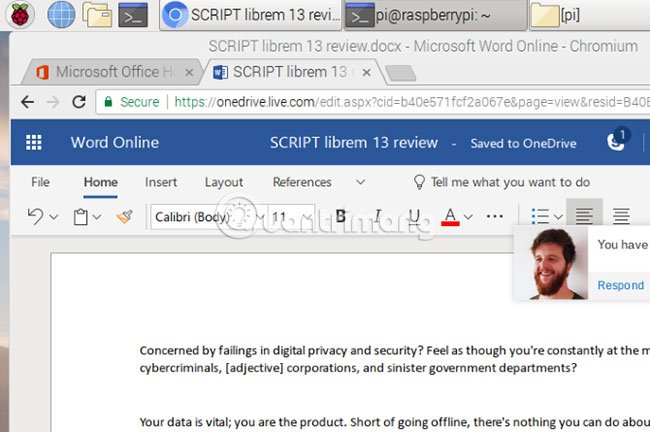This screenshot has width=650, height=432.
Task: Open the file manager folders icon
Action: [97, 15]
